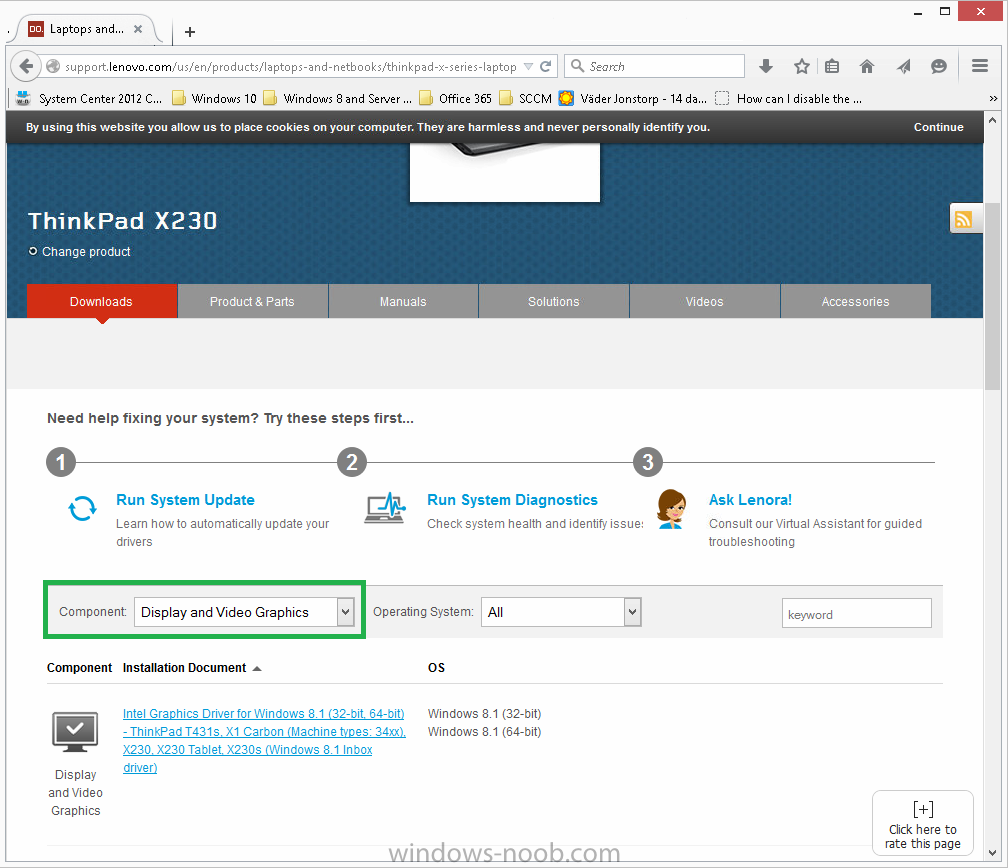This screenshot has height=868, width=1008.
Task: Open the Firefox hamburger menu
Action: pos(980,66)
